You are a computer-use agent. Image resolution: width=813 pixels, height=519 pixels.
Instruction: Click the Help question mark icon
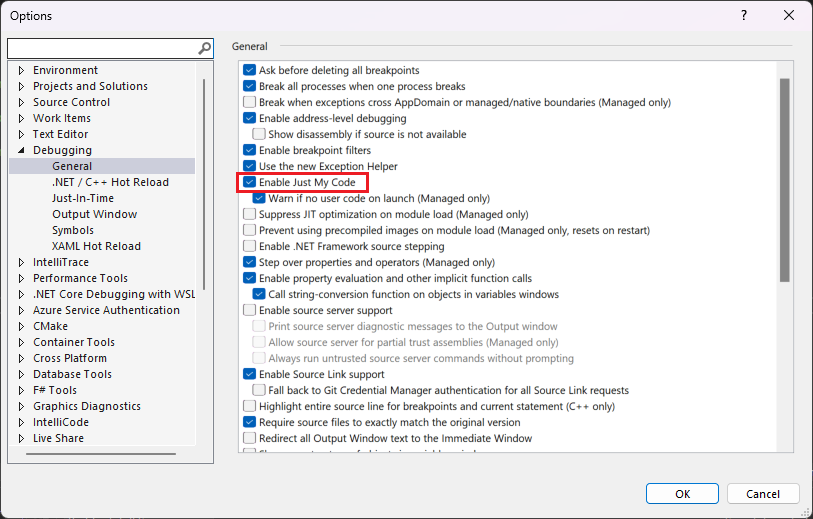click(743, 15)
